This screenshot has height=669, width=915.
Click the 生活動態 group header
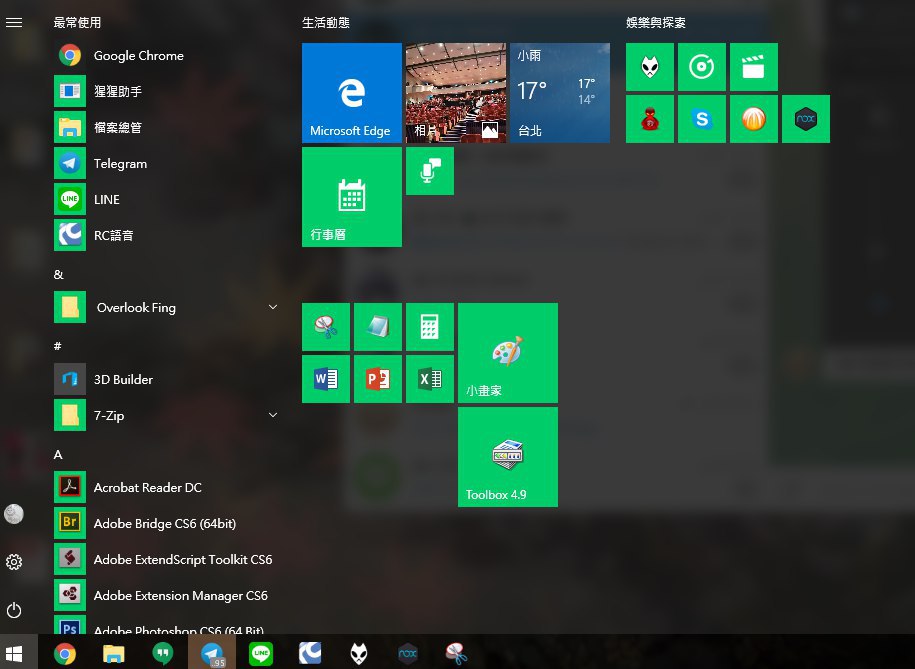click(x=326, y=23)
